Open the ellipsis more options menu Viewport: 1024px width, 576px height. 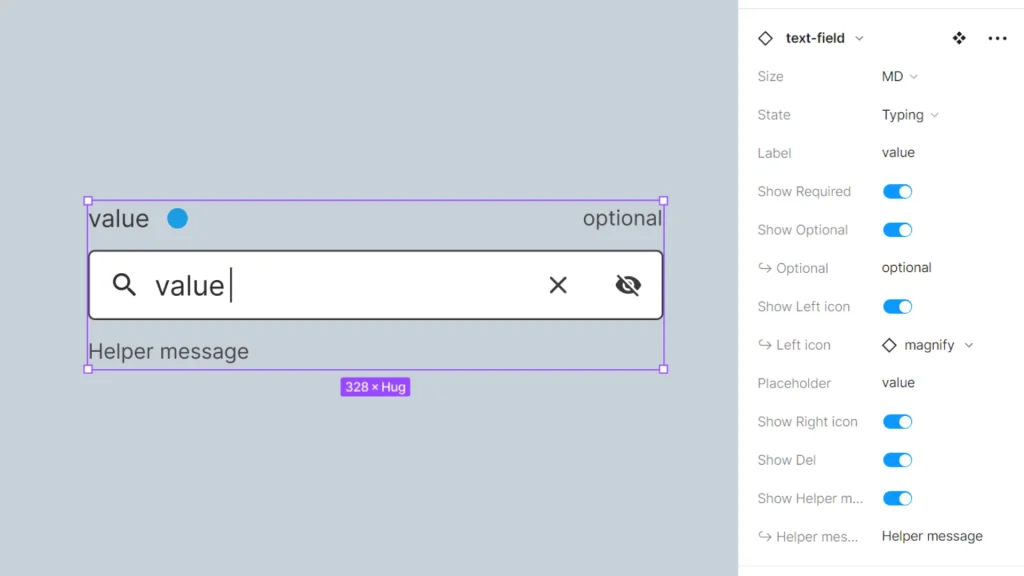[x=997, y=38]
